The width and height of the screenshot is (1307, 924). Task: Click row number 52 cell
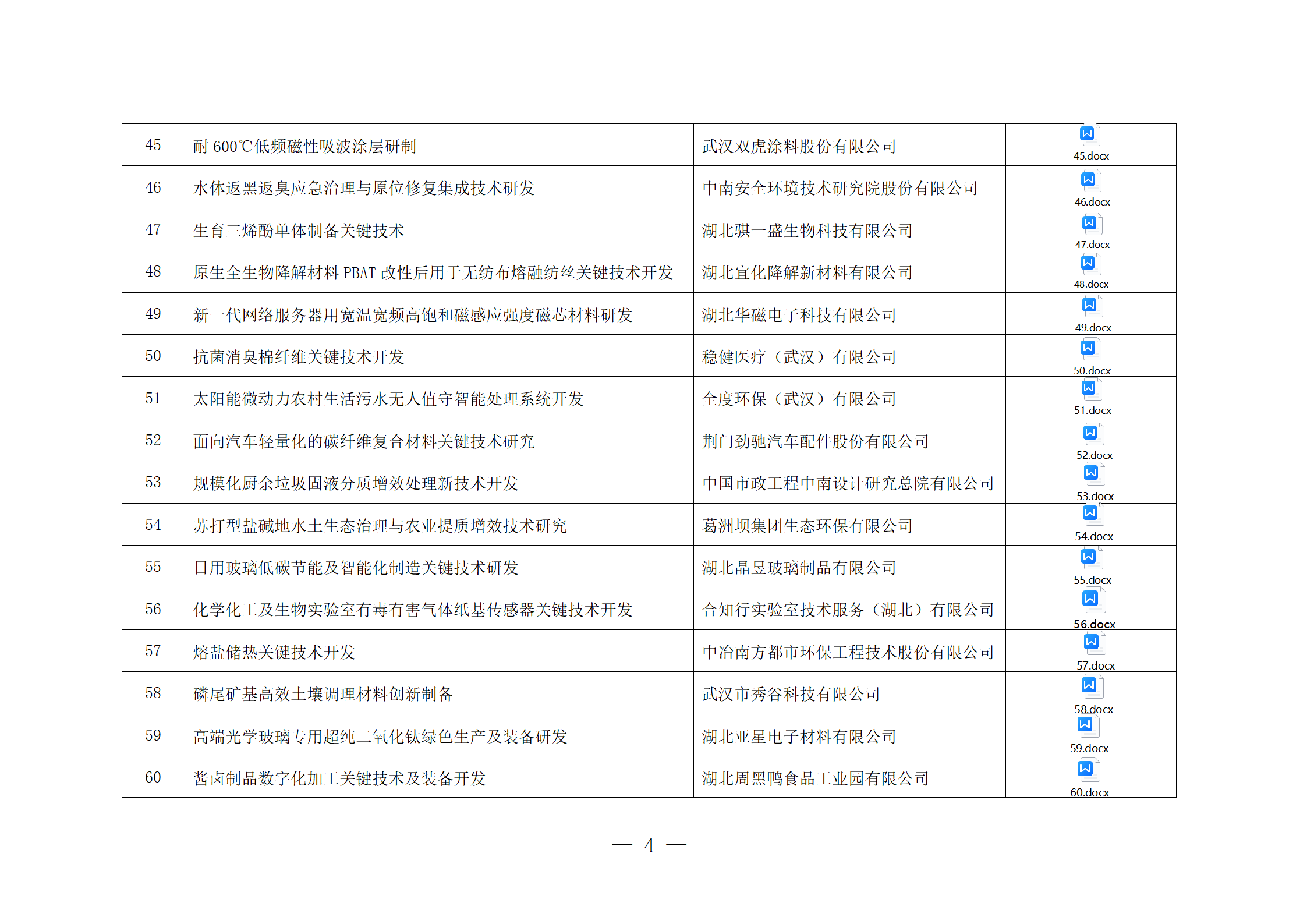153,440
